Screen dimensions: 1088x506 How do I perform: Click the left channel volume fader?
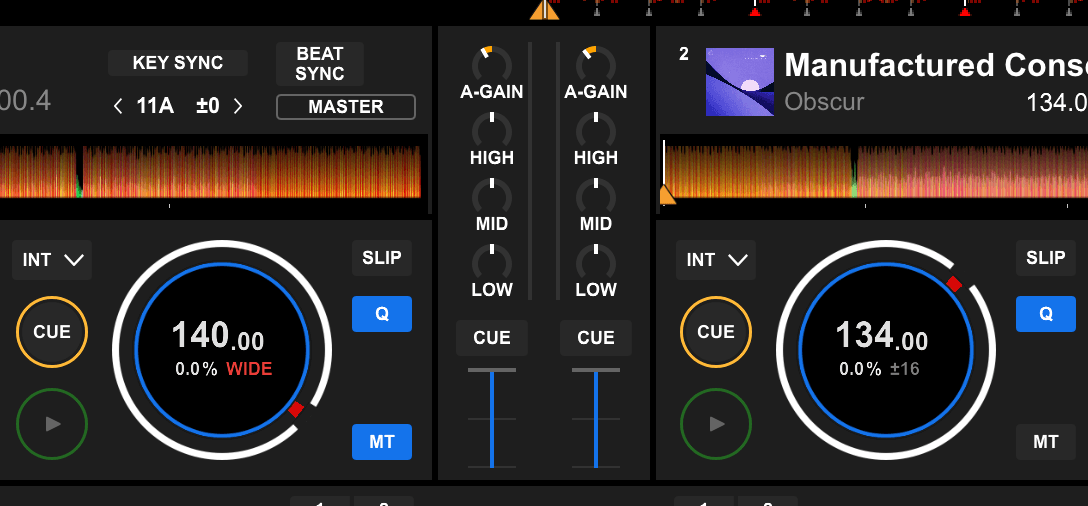click(x=492, y=419)
